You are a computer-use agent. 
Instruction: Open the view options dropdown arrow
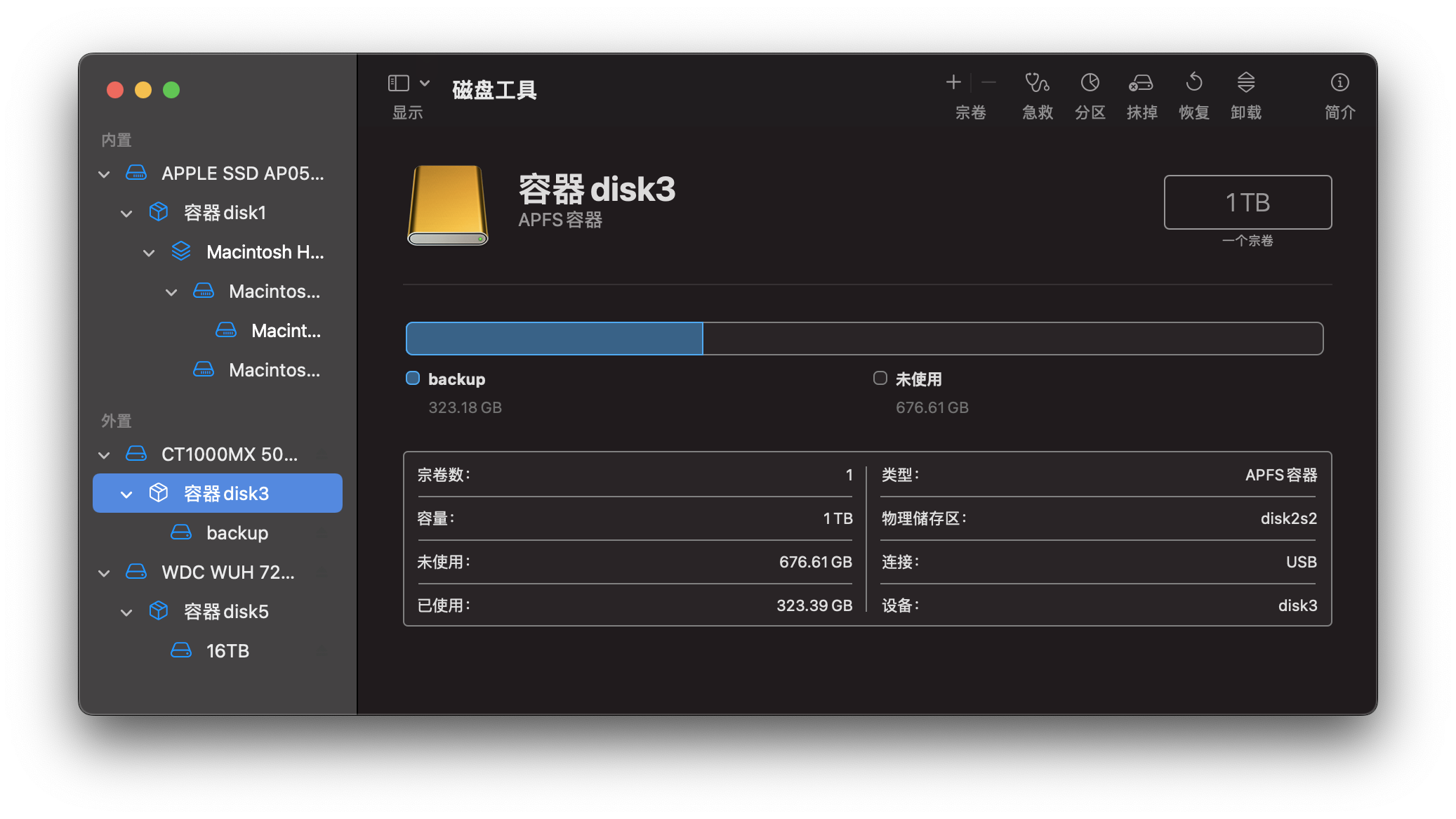(x=425, y=83)
